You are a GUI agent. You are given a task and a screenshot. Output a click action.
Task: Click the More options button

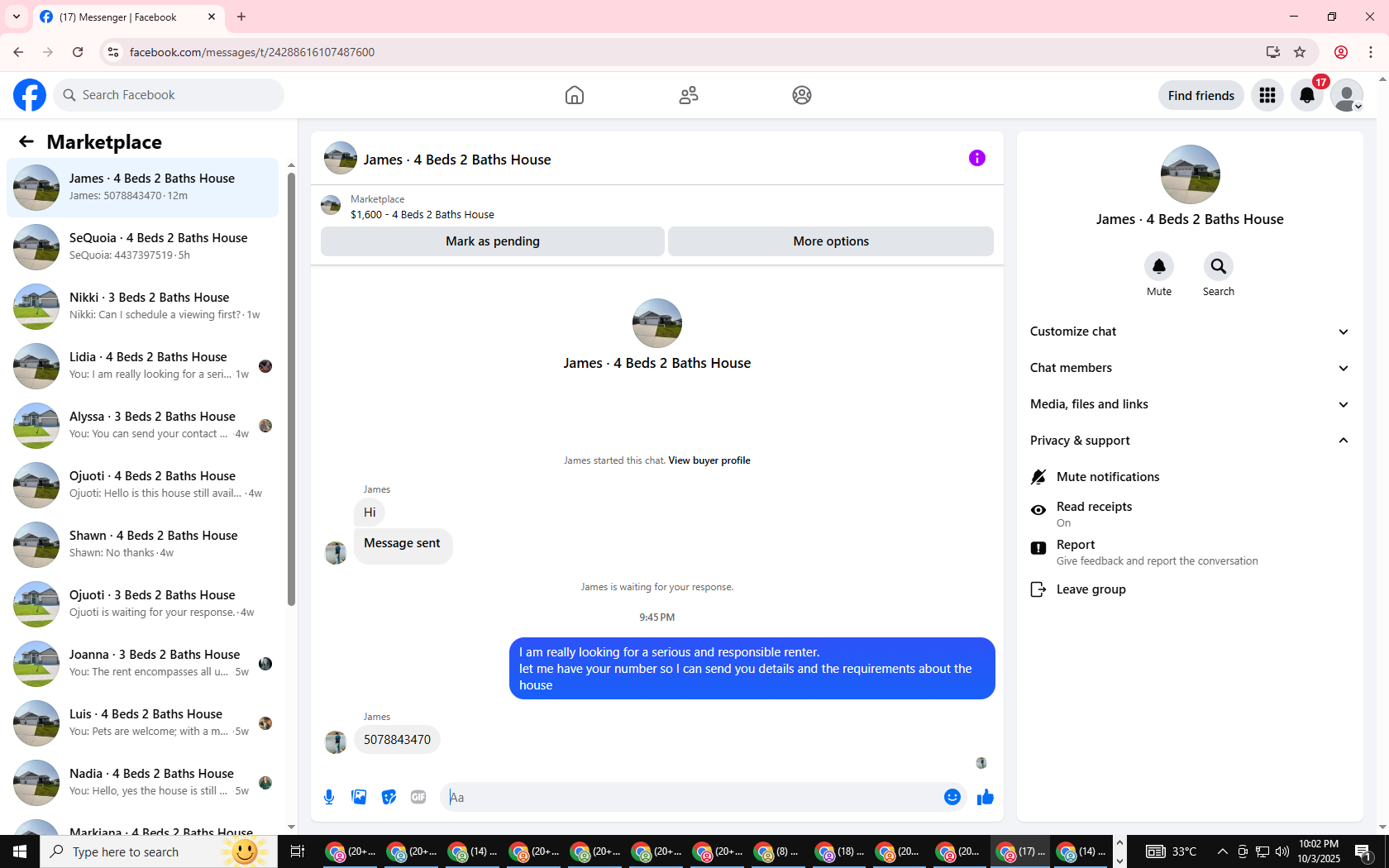pyautogui.click(x=831, y=241)
